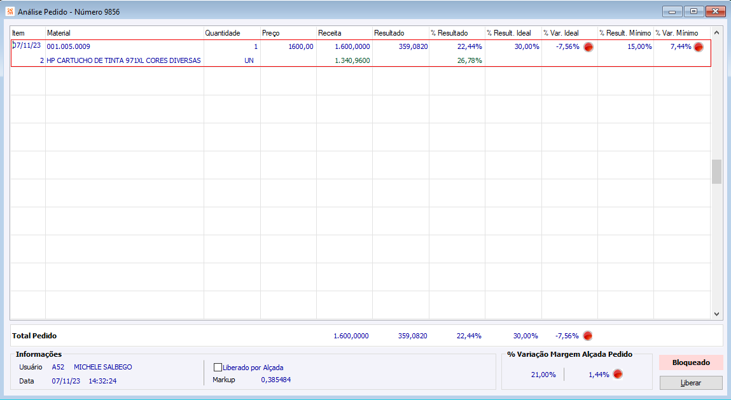Click the 22,44% value in item row

(x=469, y=47)
